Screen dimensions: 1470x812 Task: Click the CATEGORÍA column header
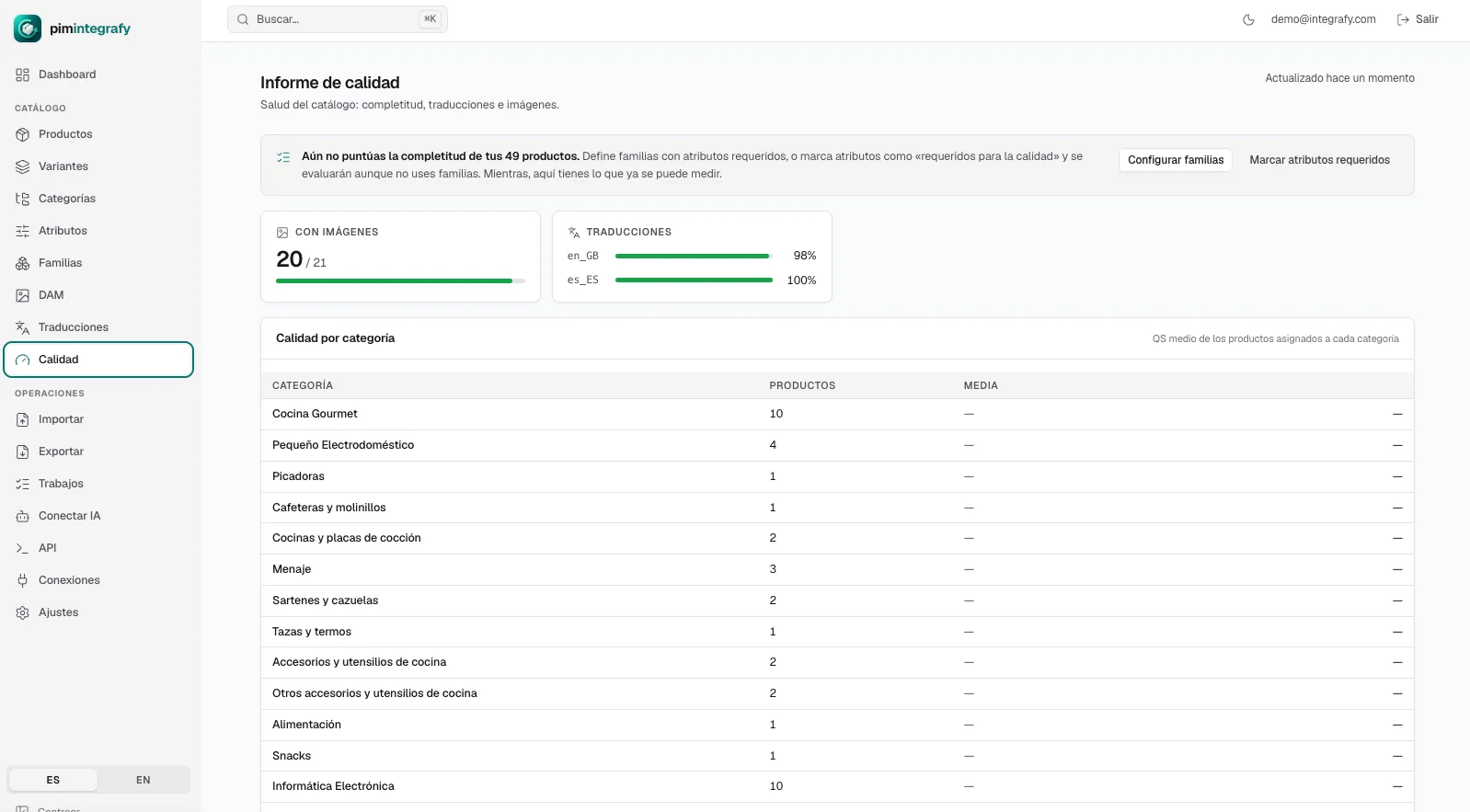pos(303,385)
